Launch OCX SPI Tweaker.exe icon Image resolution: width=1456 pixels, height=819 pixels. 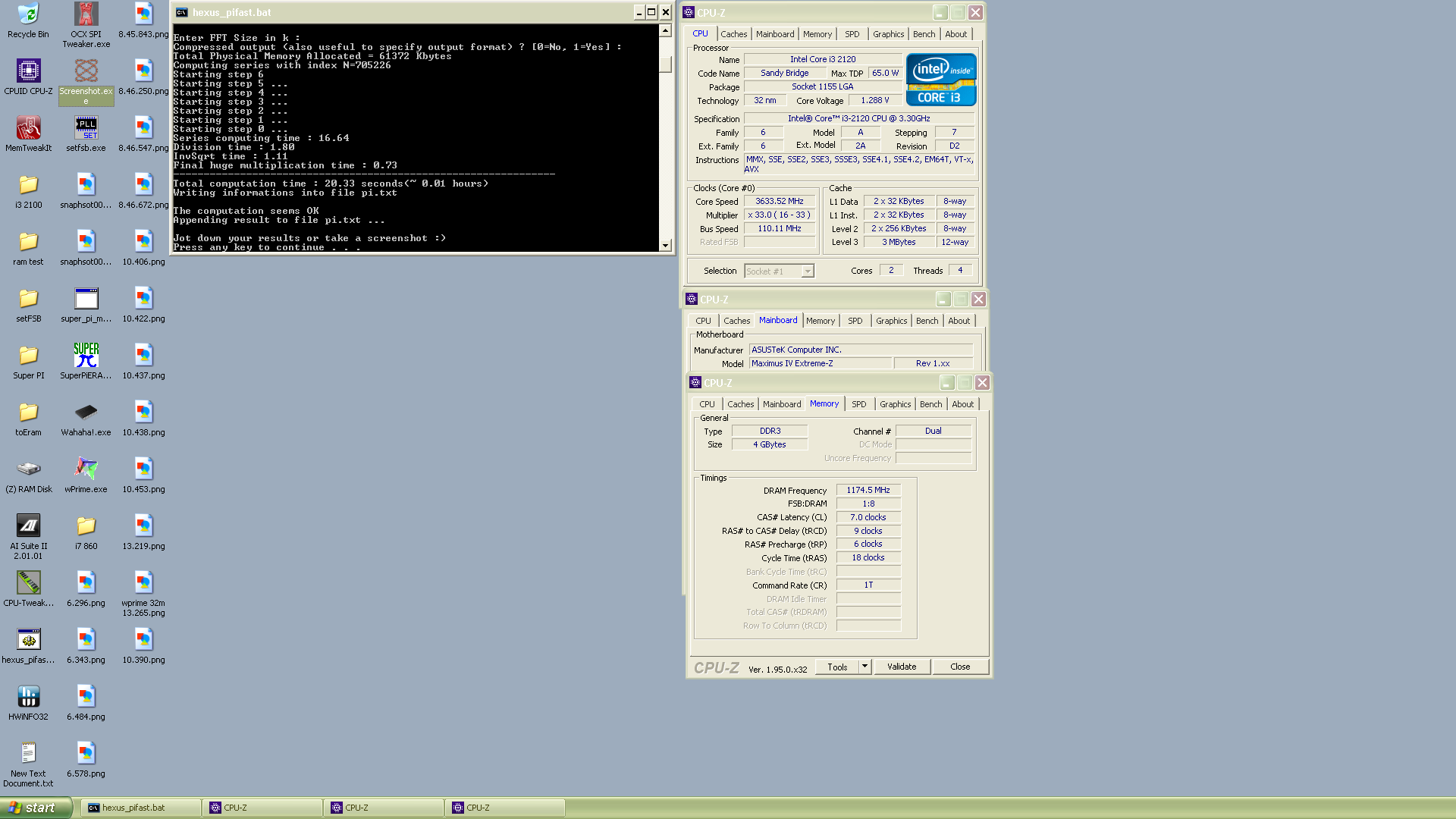click(86, 25)
